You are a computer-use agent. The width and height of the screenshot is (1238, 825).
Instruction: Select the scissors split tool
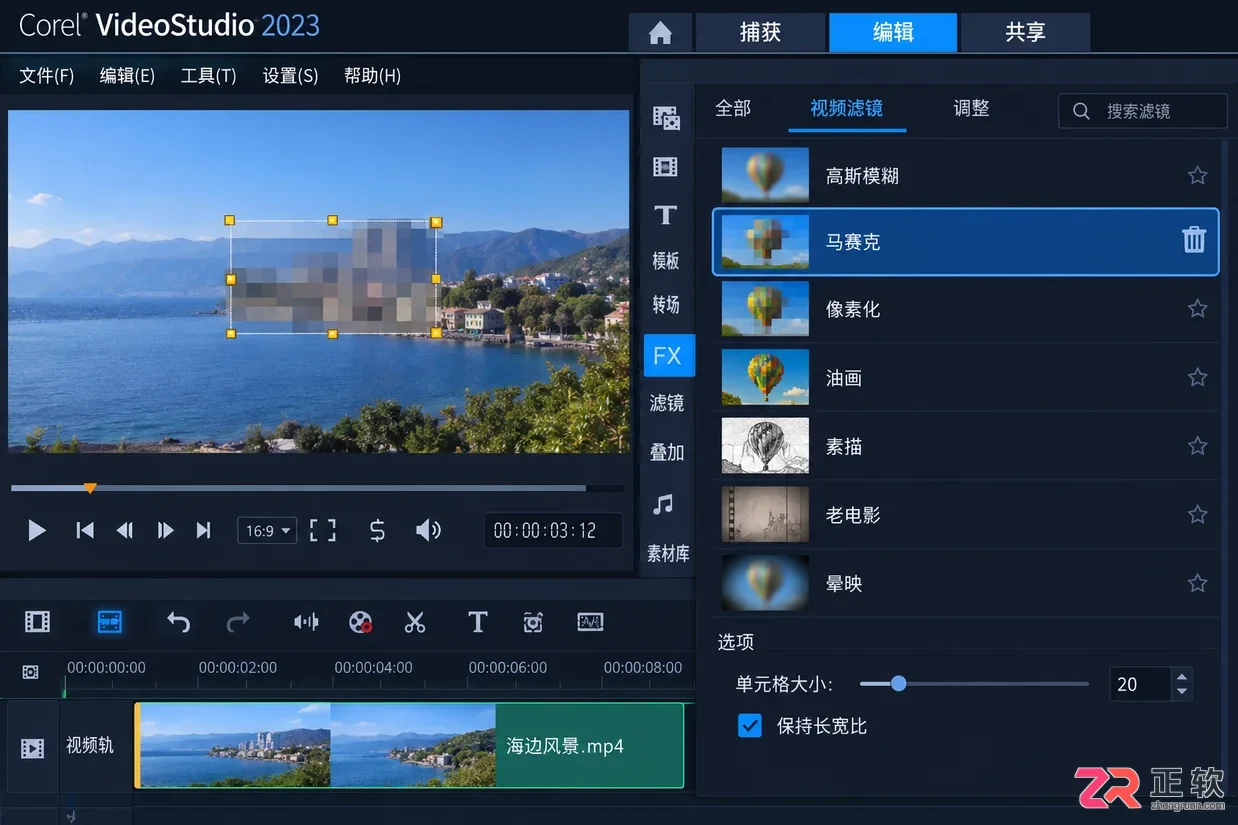(415, 623)
